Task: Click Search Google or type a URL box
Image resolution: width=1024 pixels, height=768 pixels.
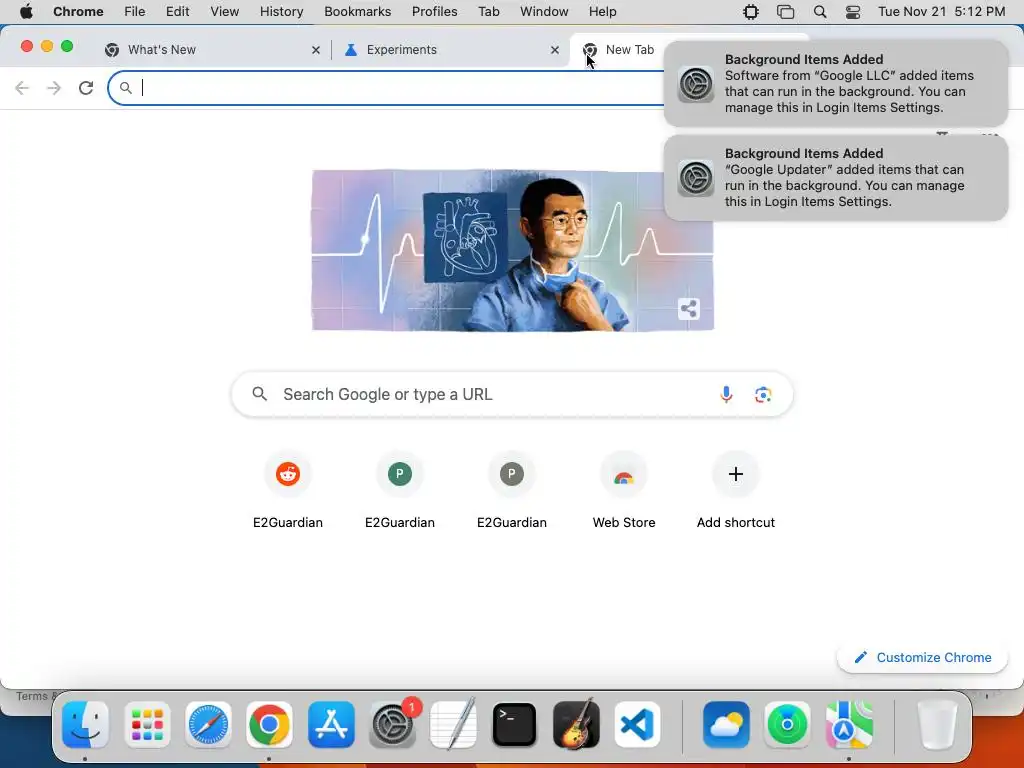Action: pos(512,394)
